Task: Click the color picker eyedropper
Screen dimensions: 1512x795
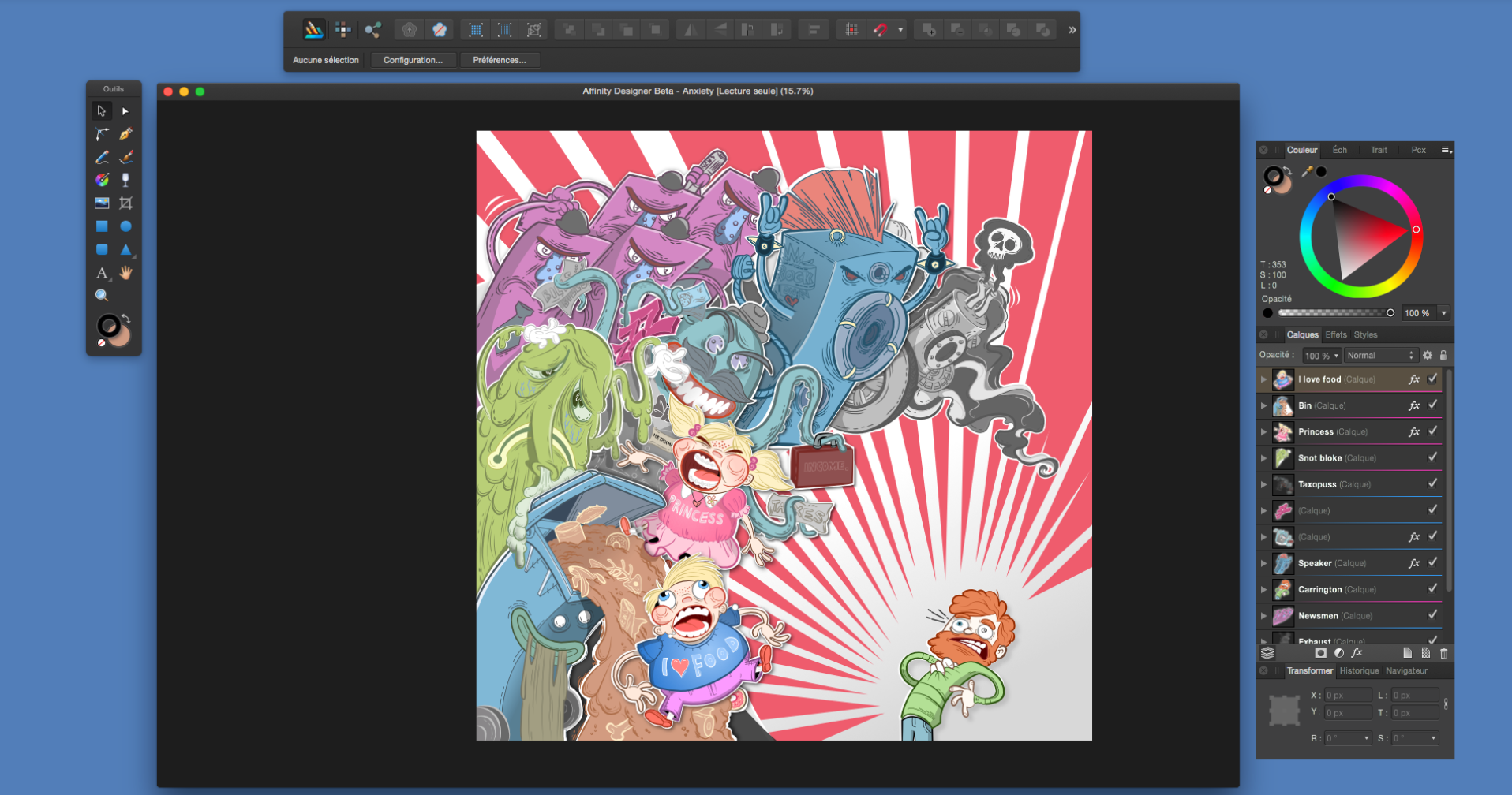Action: (x=1307, y=171)
